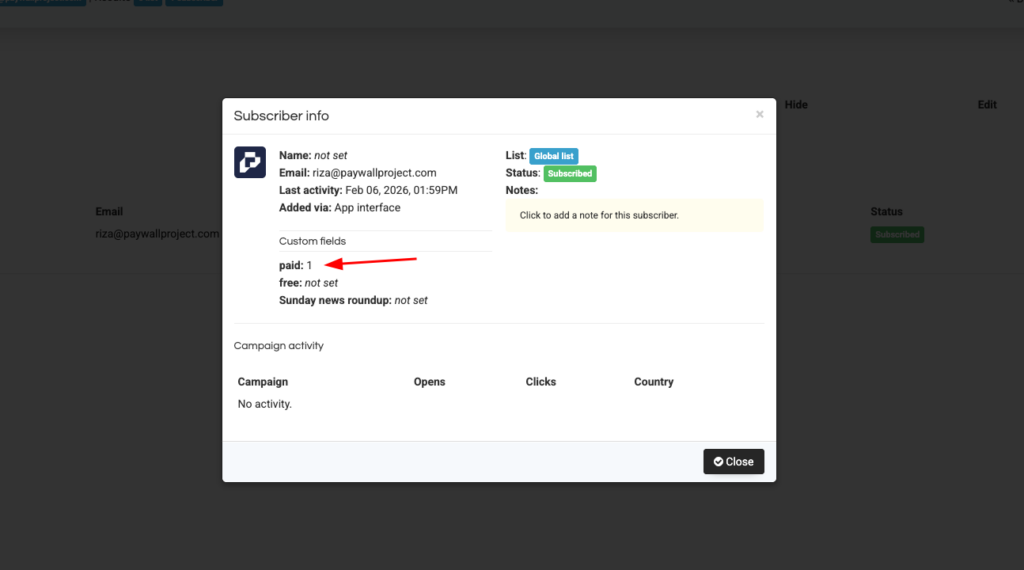1024x570 pixels.
Task: Click the Global list badge
Action: click(x=553, y=156)
